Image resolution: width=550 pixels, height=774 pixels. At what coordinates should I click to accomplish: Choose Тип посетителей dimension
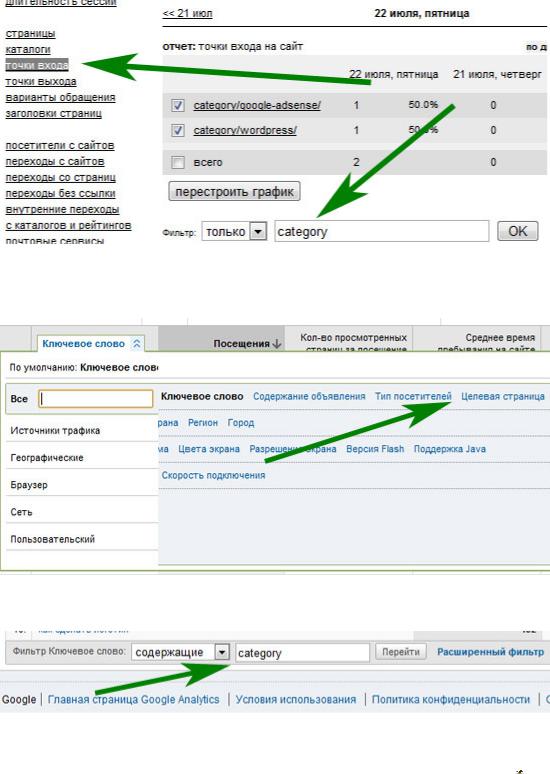pyautogui.click(x=413, y=396)
